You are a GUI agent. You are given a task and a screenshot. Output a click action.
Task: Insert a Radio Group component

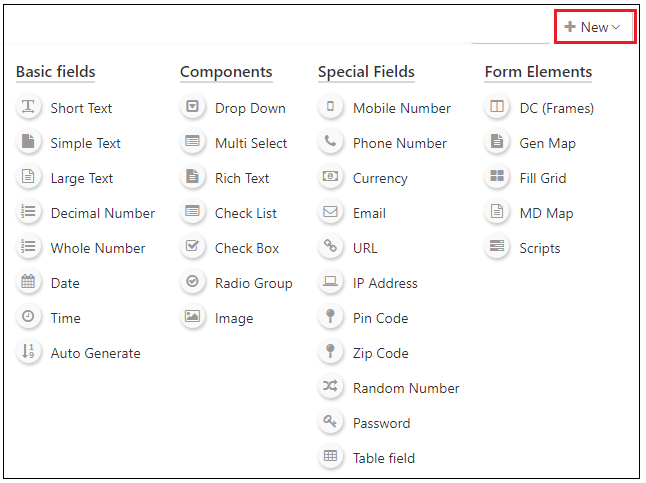pos(253,283)
